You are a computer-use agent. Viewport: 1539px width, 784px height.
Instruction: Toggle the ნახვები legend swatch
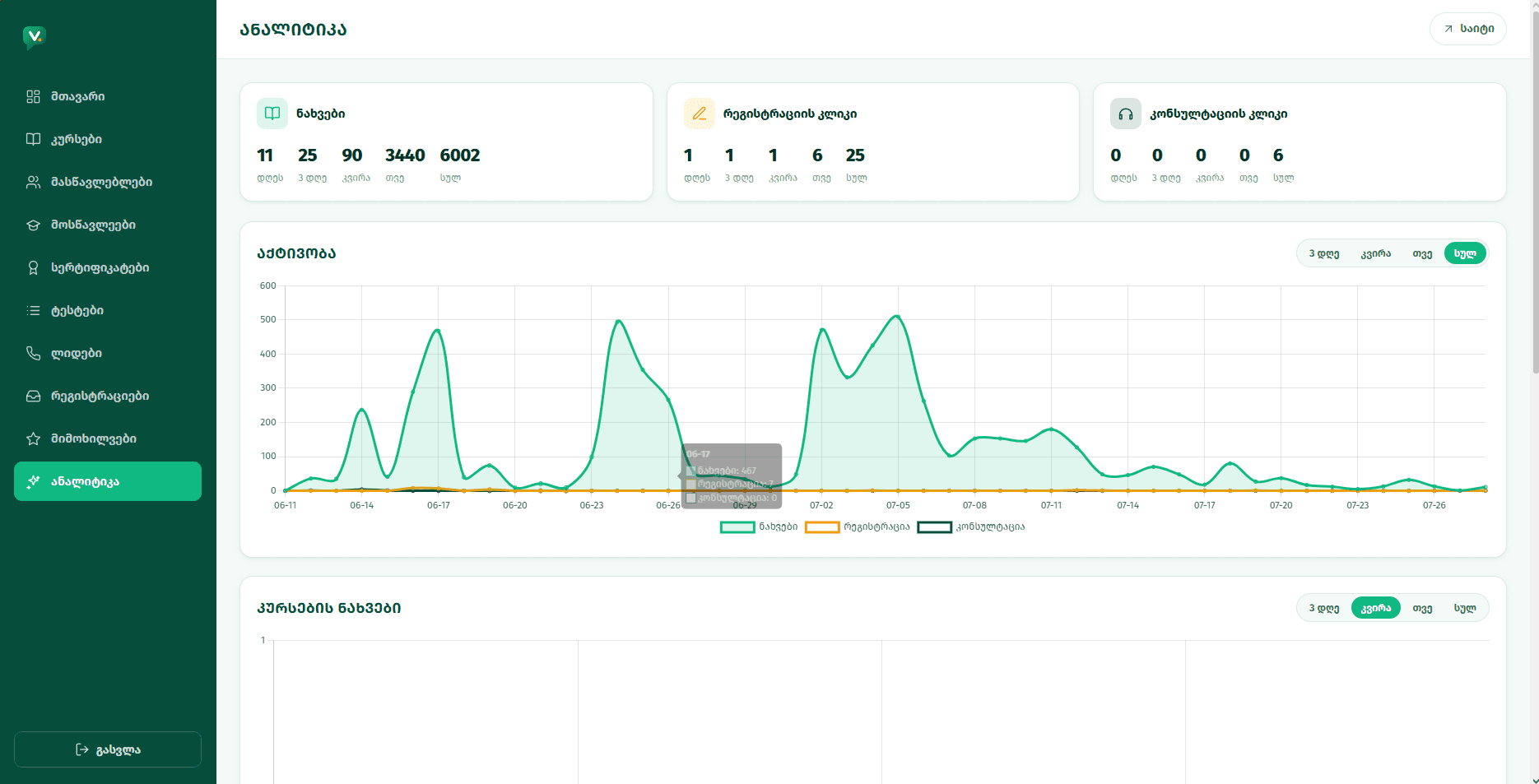[x=737, y=527]
